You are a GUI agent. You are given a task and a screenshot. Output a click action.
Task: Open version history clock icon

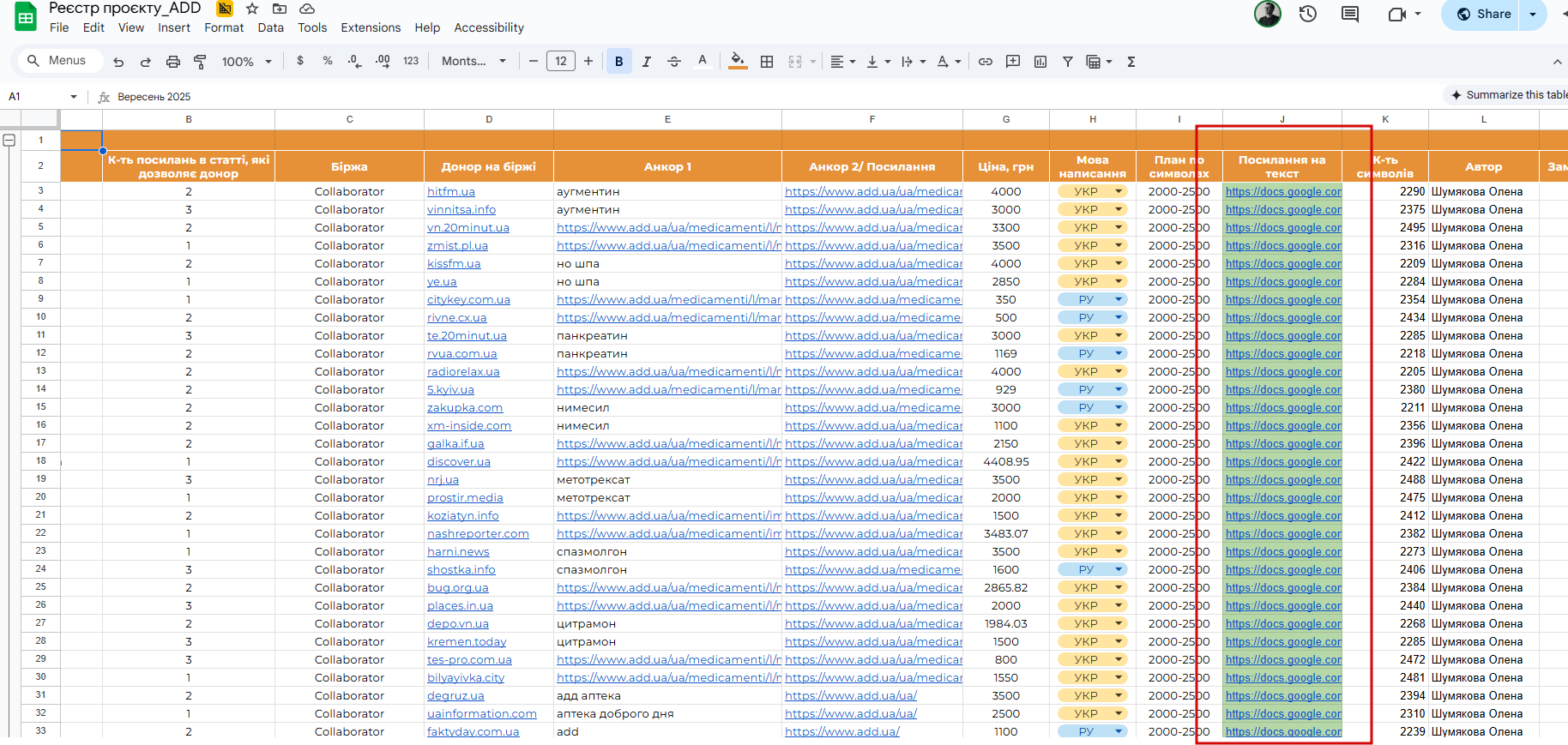pos(1307,15)
